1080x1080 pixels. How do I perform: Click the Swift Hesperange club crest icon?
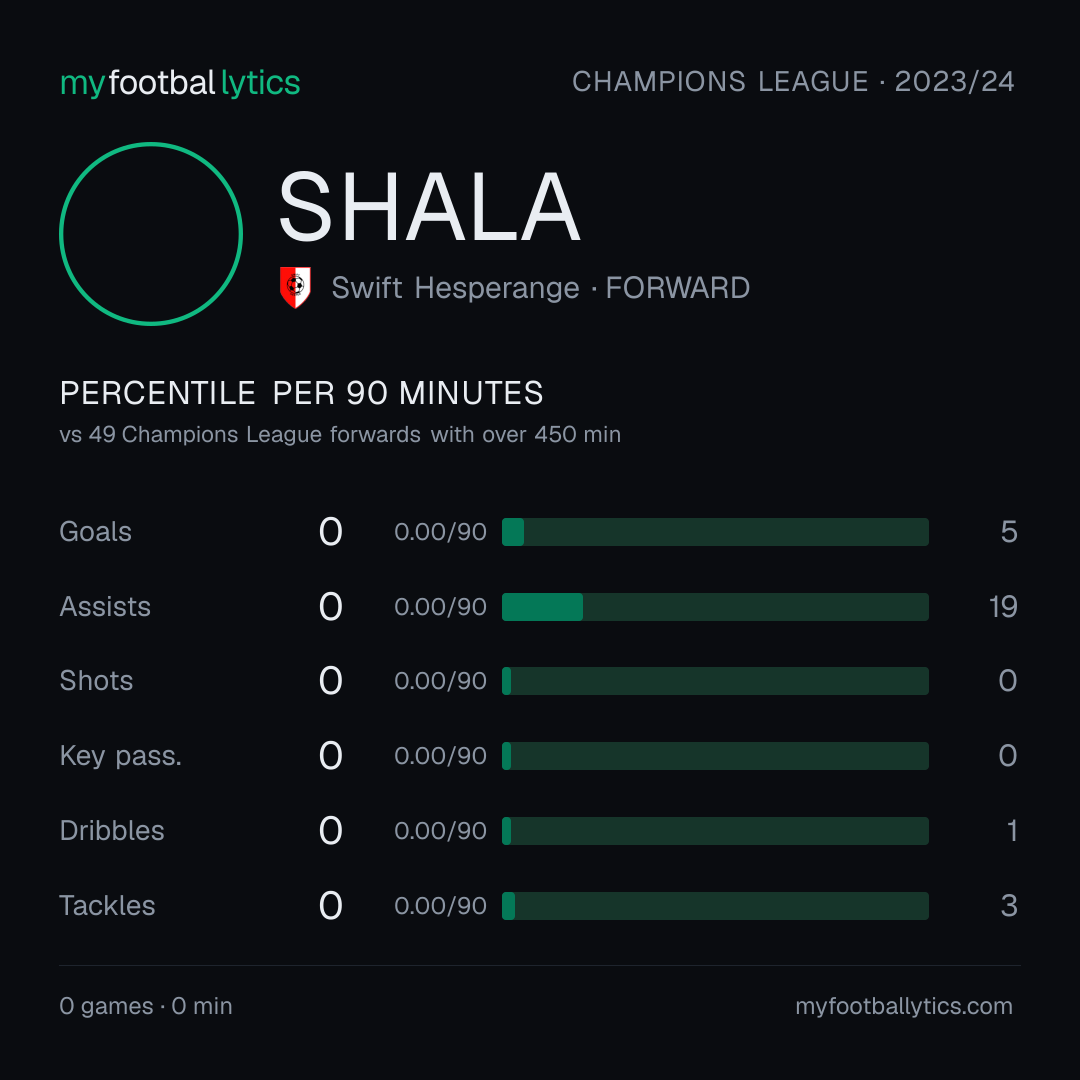pos(295,287)
